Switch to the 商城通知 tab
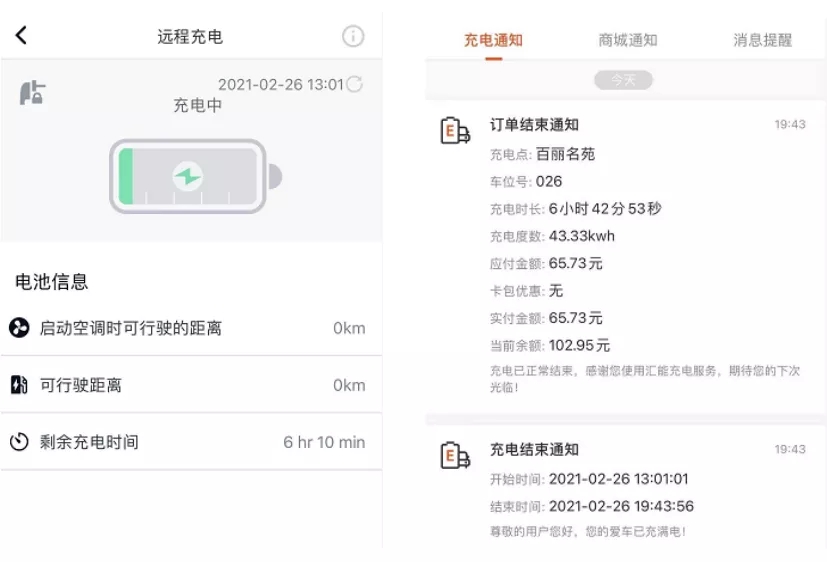 (x=628, y=40)
